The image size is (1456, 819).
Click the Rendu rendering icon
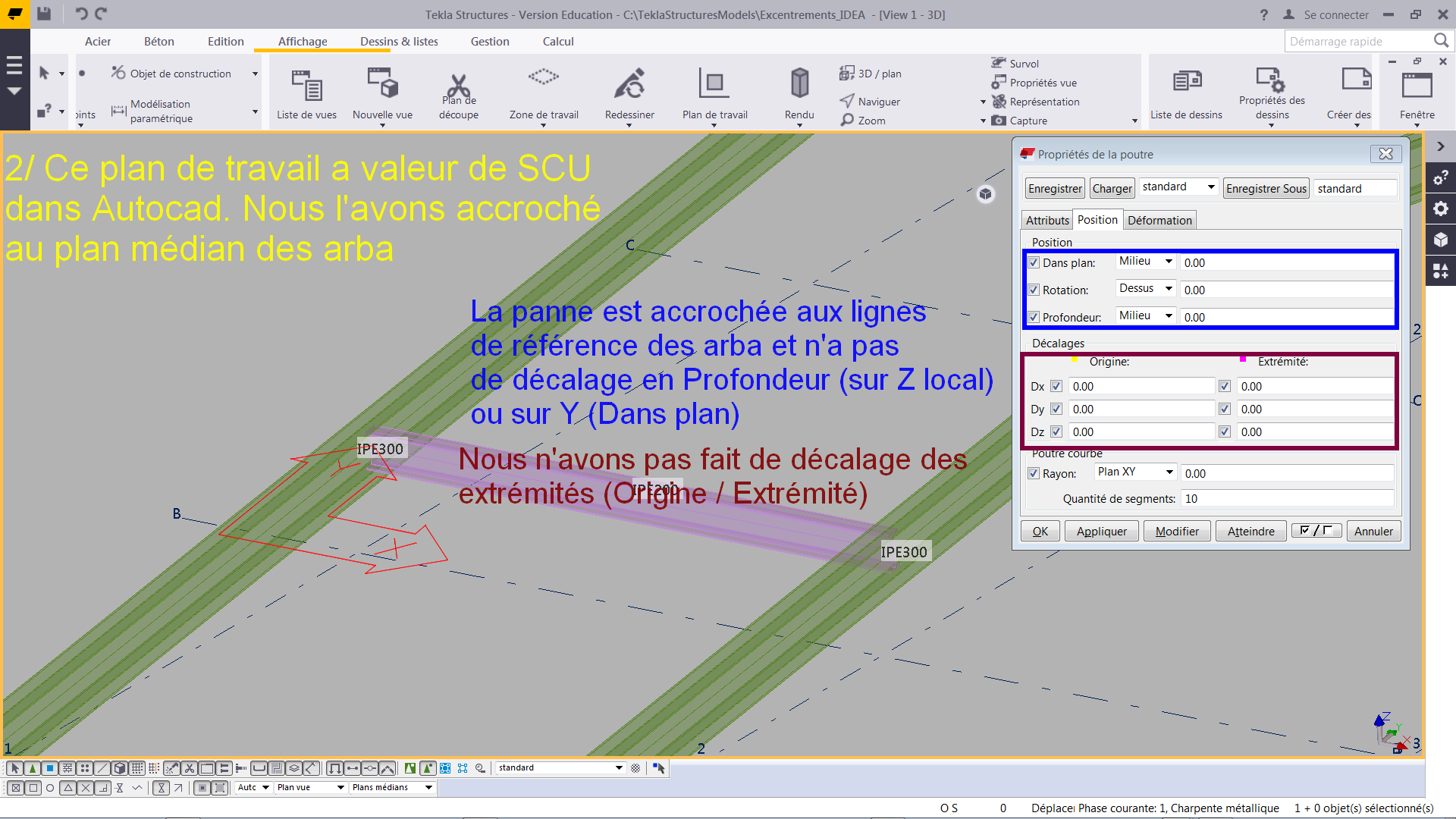pos(799,83)
